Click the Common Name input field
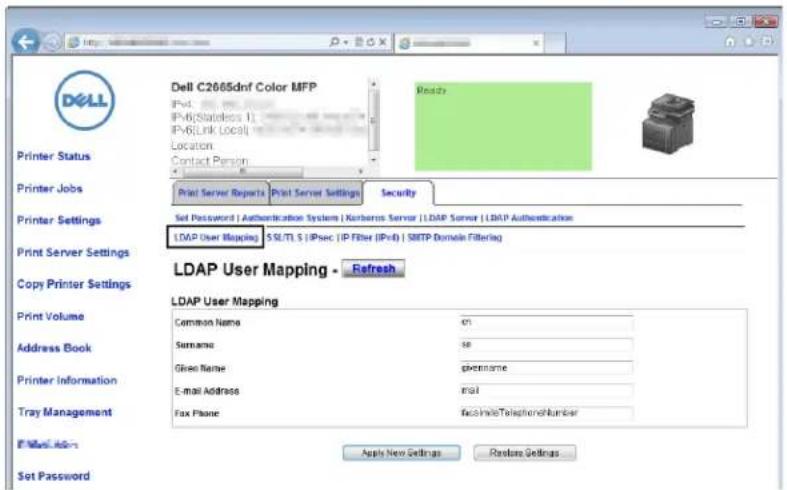 tap(546, 322)
